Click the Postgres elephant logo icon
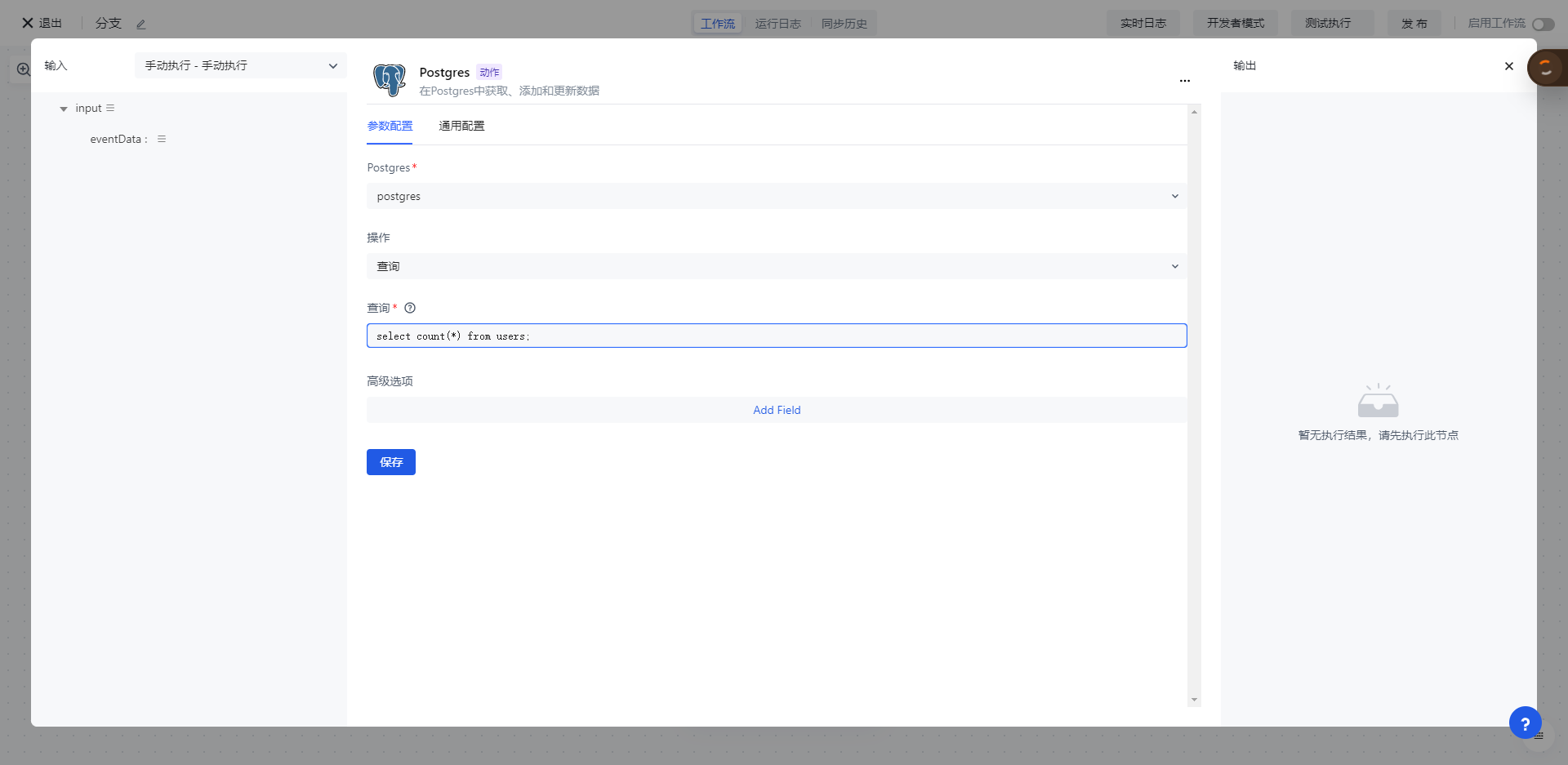 [x=390, y=80]
